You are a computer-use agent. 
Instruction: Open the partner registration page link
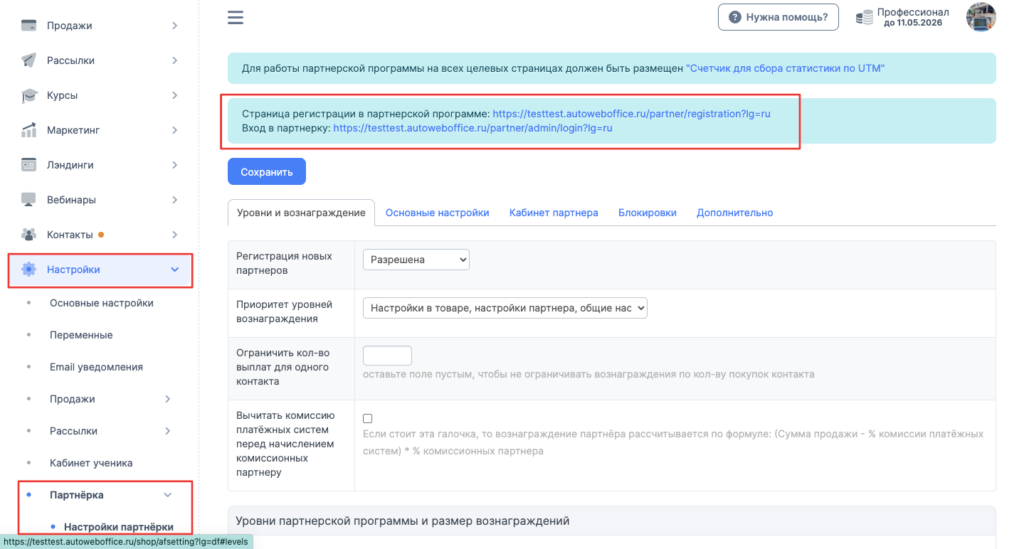point(631,114)
